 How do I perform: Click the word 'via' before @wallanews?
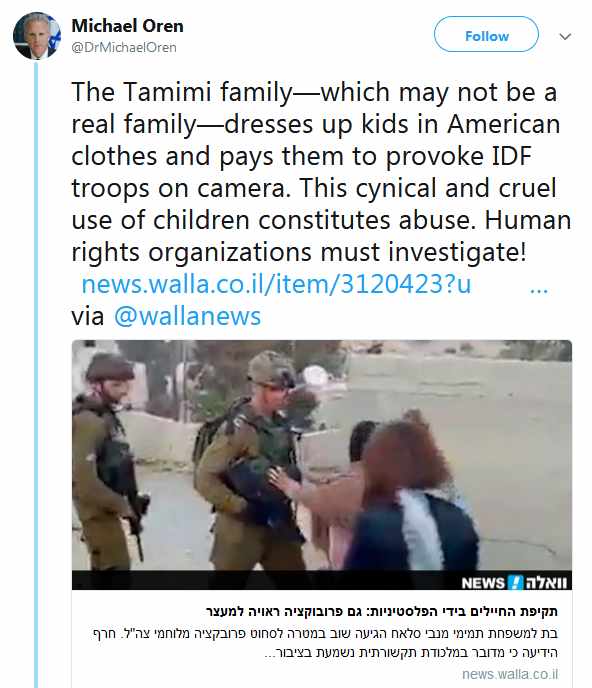click(x=88, y=316)
